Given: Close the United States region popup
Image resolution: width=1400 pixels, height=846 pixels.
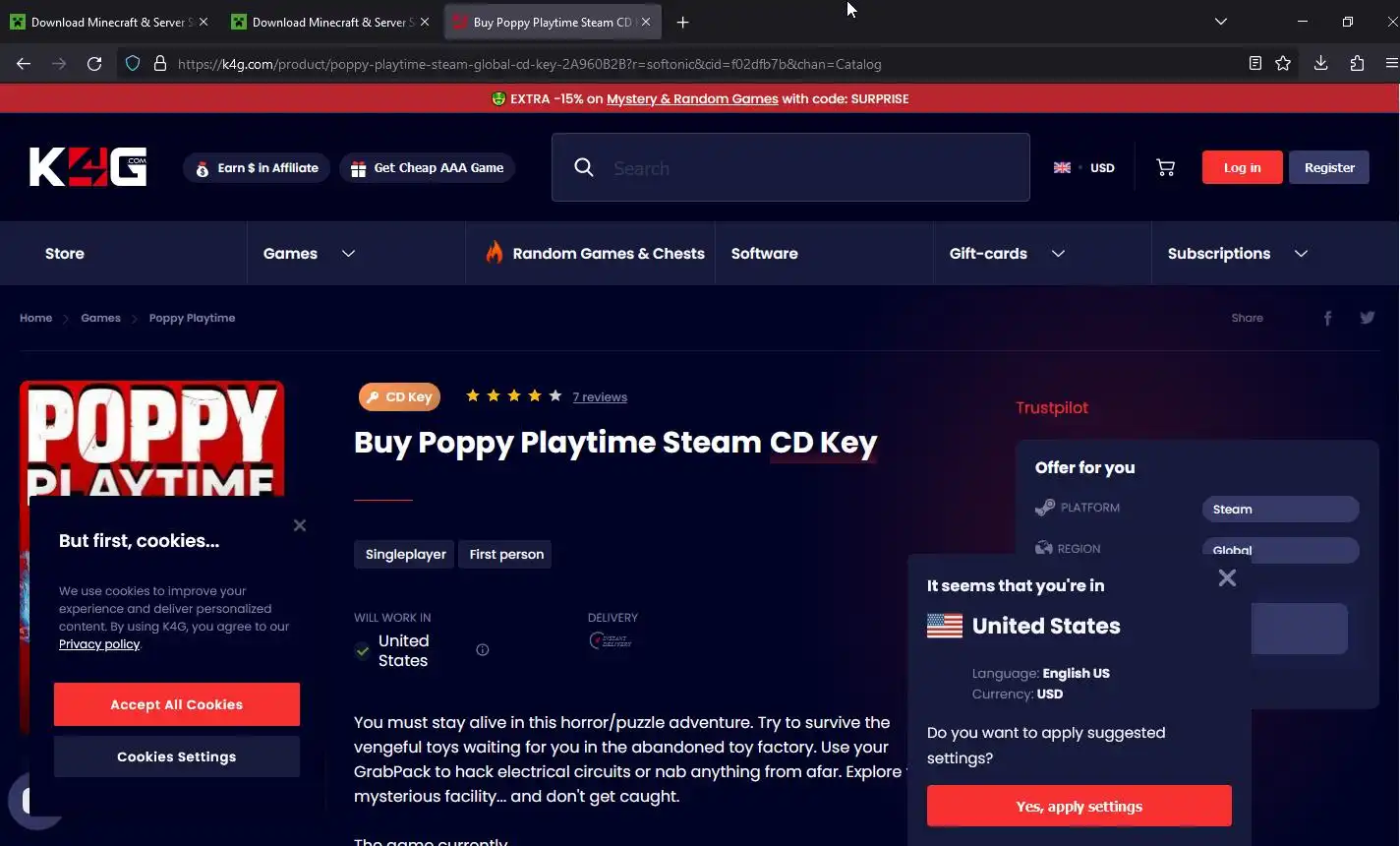Looking at the screenshot, I should pos(1227,577).
